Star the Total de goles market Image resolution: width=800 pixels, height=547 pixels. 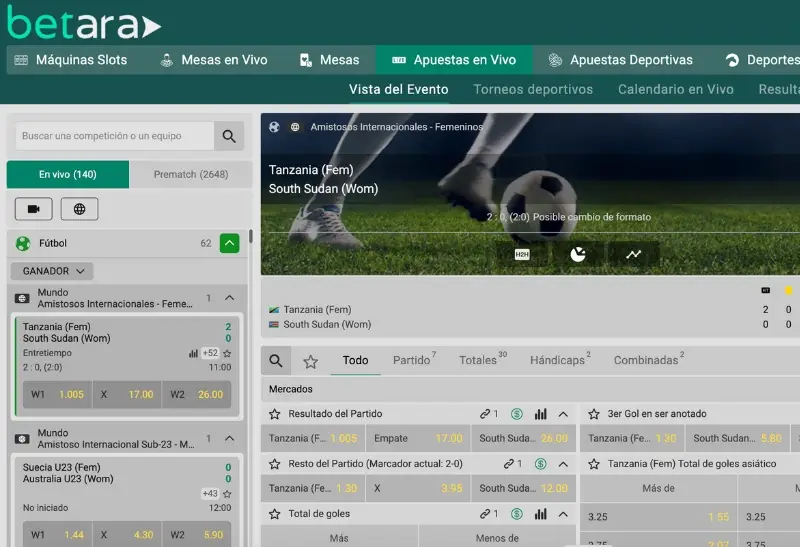pos(274,514)
